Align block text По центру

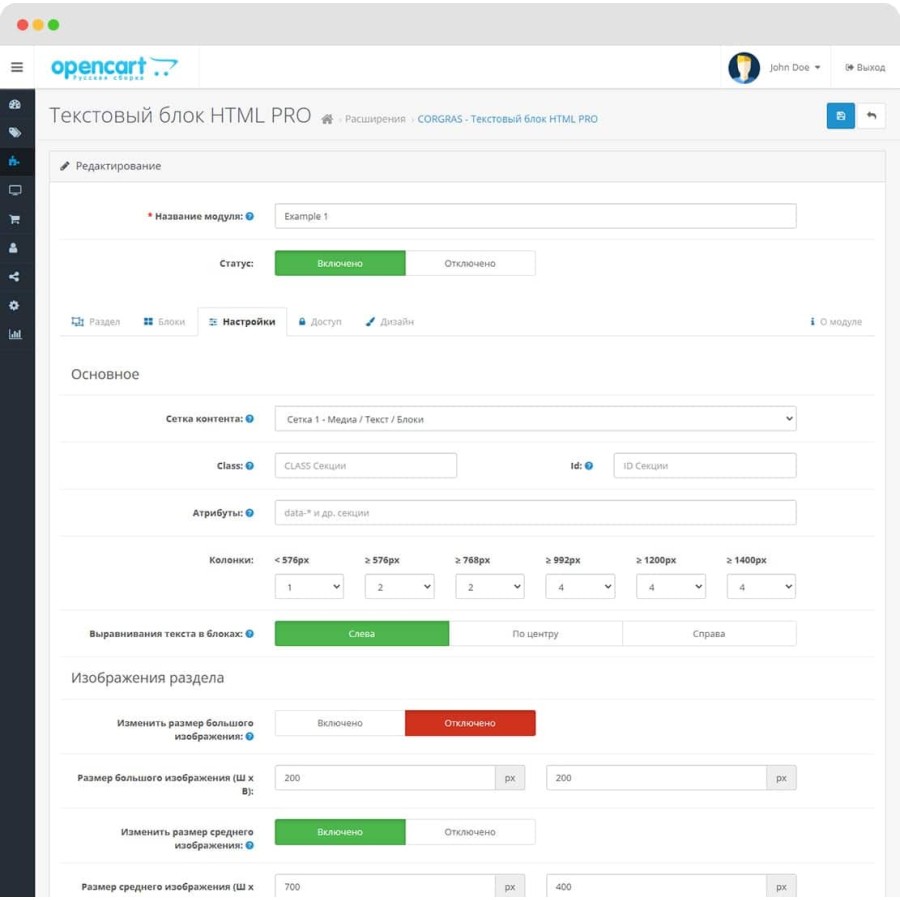click(536, 634)
